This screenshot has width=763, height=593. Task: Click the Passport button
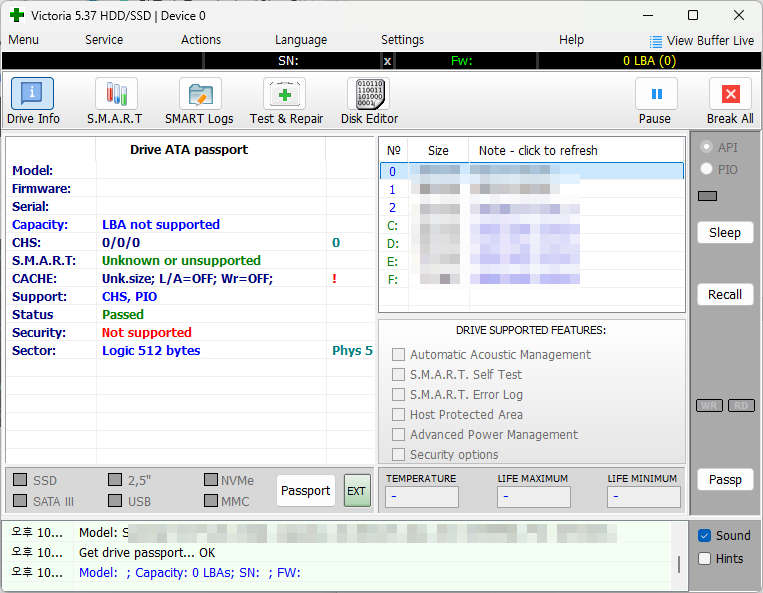(x=306, y=490)
